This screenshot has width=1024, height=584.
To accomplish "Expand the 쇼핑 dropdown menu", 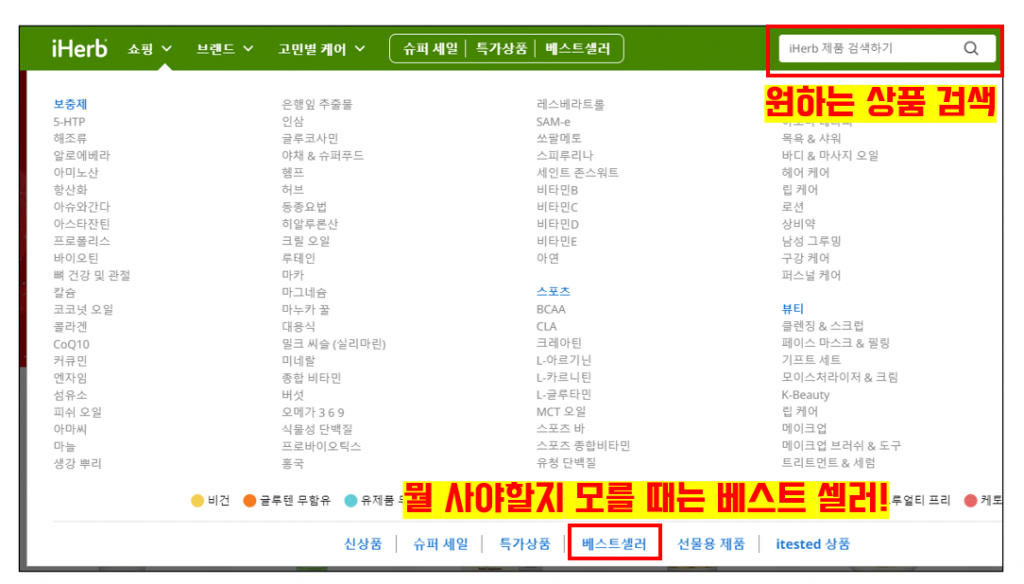I will [150, 49].
